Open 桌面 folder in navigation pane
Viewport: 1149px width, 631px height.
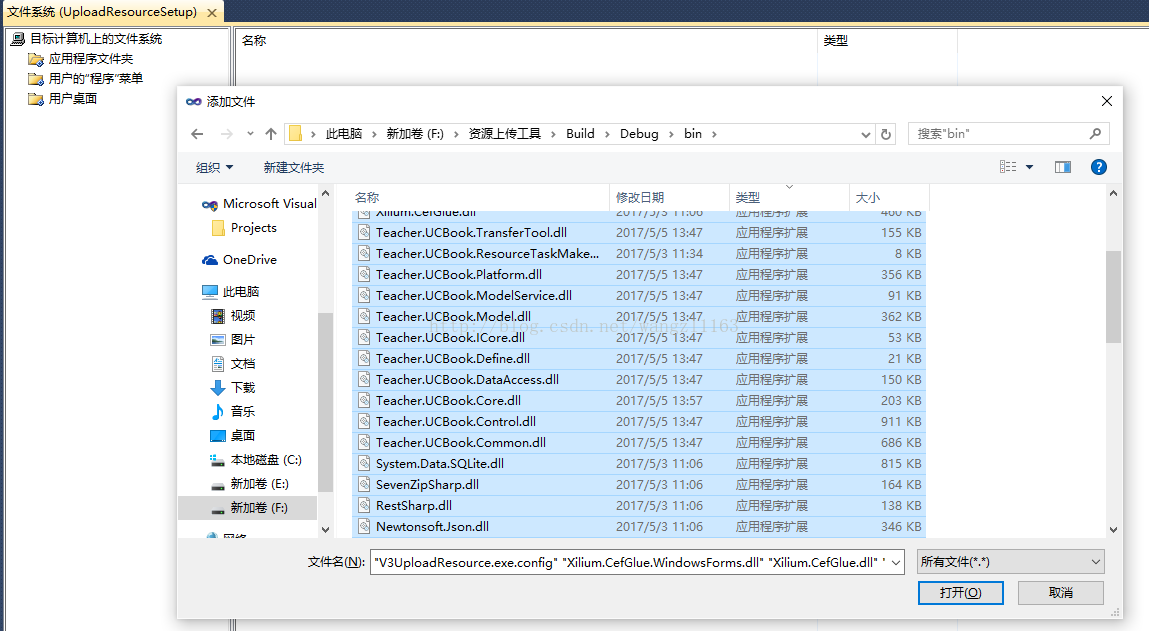pyautogui.click(x=233, y=435)
